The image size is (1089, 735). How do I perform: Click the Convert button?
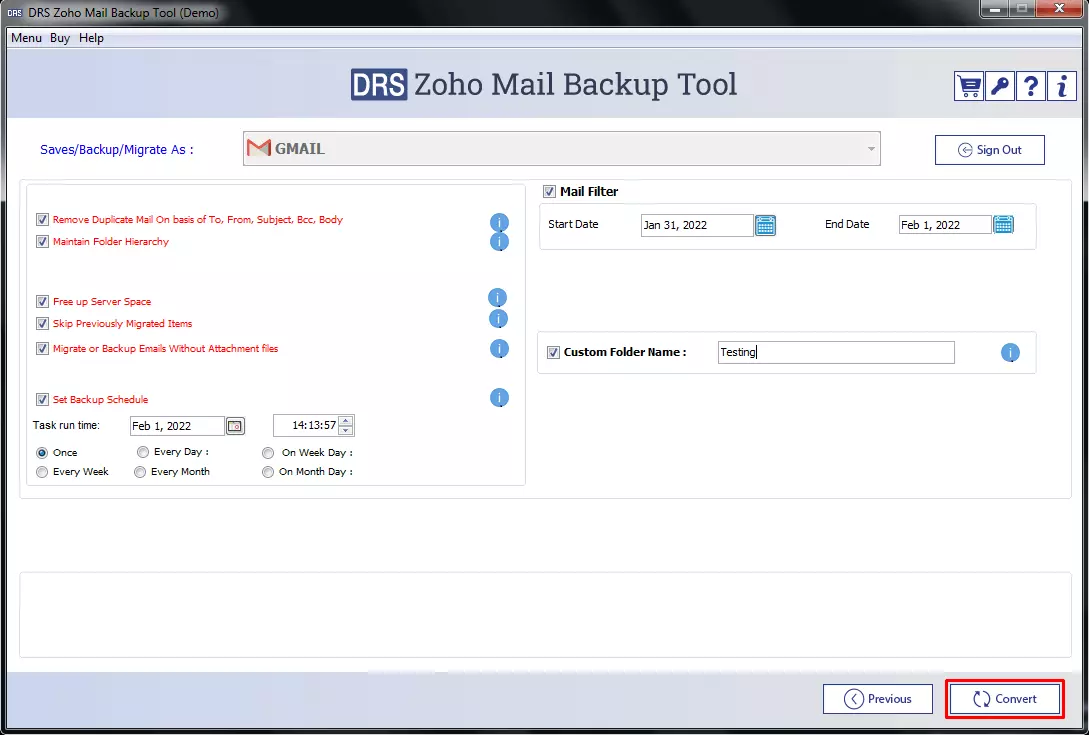[x=1004, y=699]
